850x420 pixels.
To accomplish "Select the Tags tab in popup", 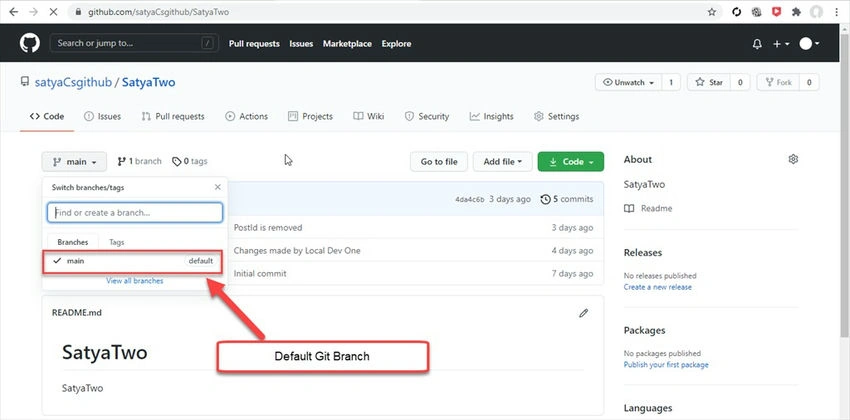I will click(x=117, y=242).
